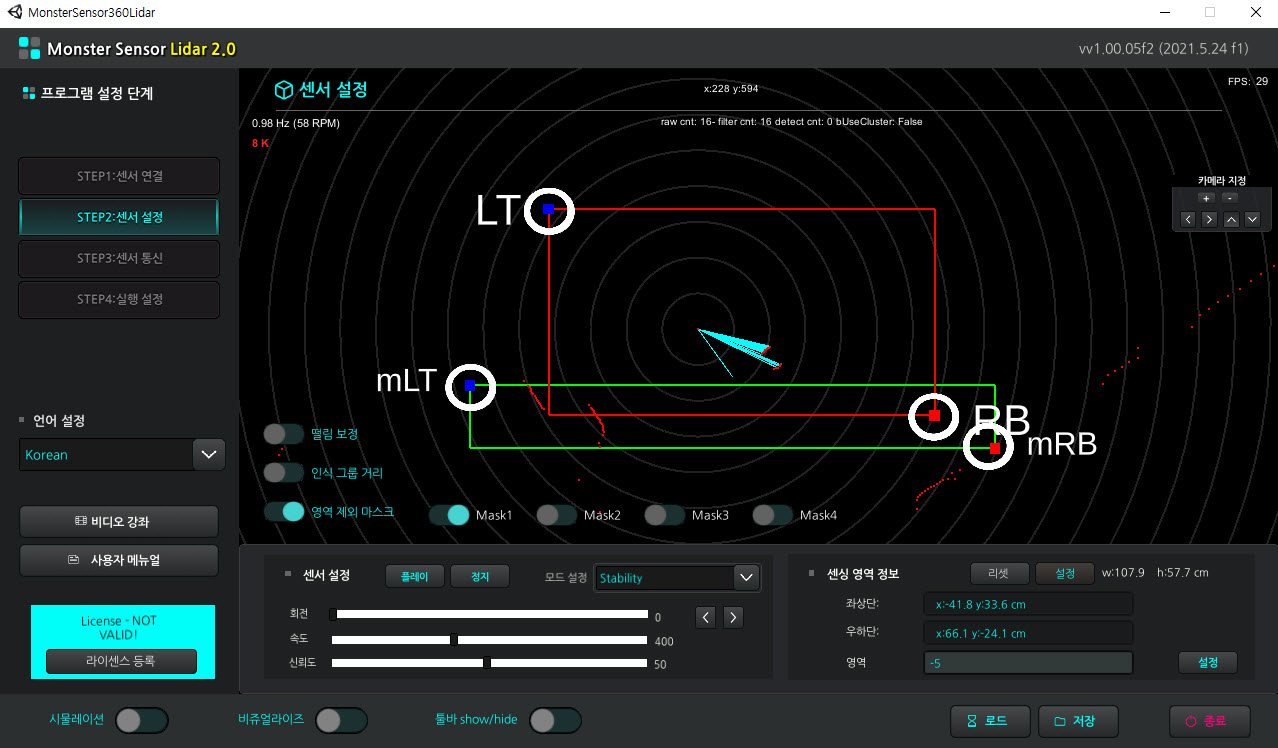The image size is (1278, 748).
Task: Open the 사용자 메뉴얼 user manual
Action: [x=119, y=560]
